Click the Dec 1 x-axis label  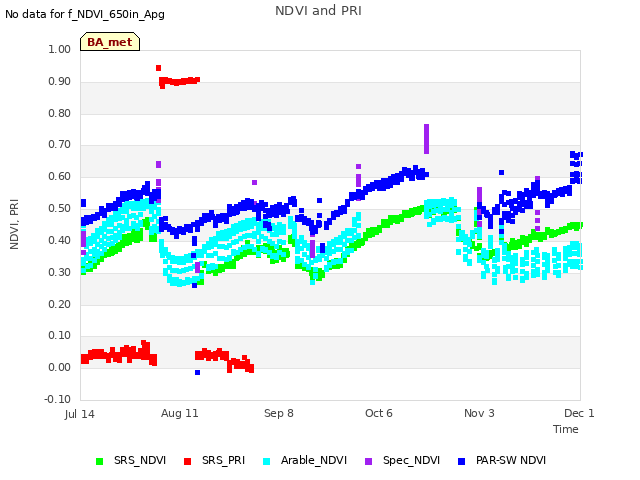579,413
